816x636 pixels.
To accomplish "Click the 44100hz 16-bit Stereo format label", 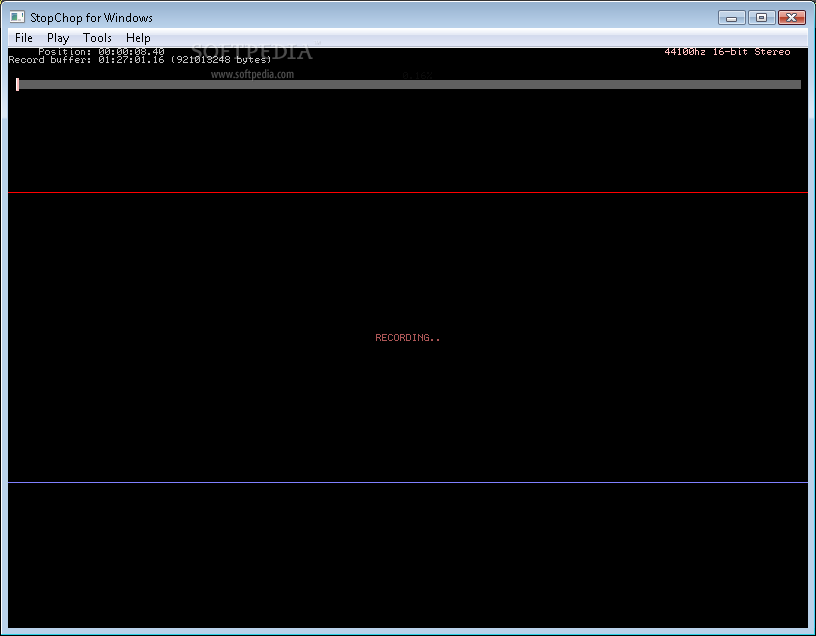I will tap(727, 52).
